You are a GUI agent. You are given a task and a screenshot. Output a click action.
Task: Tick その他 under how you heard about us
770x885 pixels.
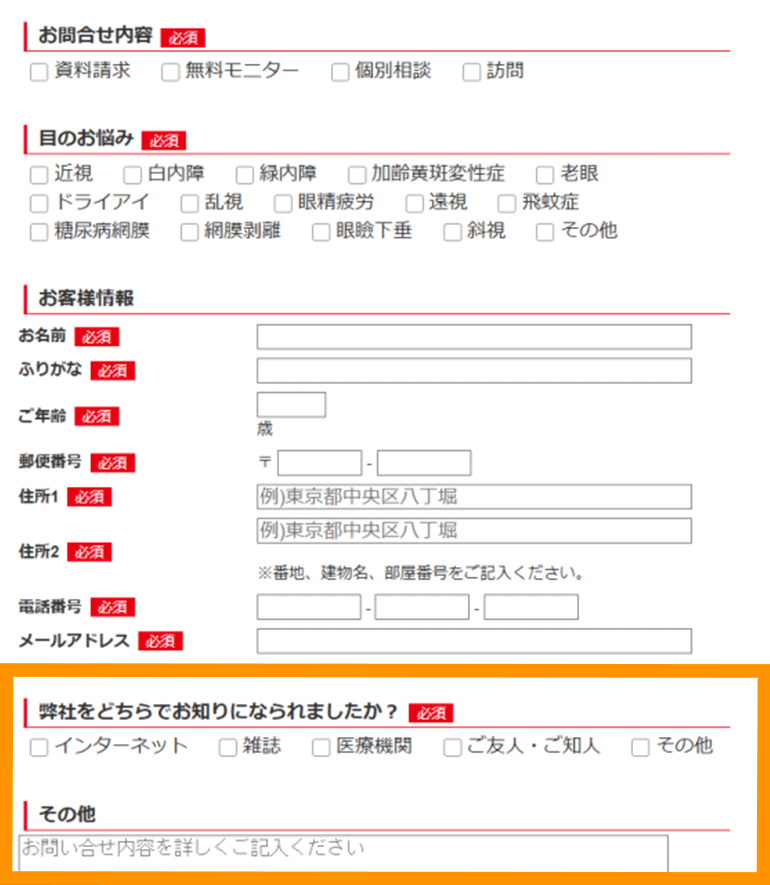pyautogui.click(x=640, y=748)
